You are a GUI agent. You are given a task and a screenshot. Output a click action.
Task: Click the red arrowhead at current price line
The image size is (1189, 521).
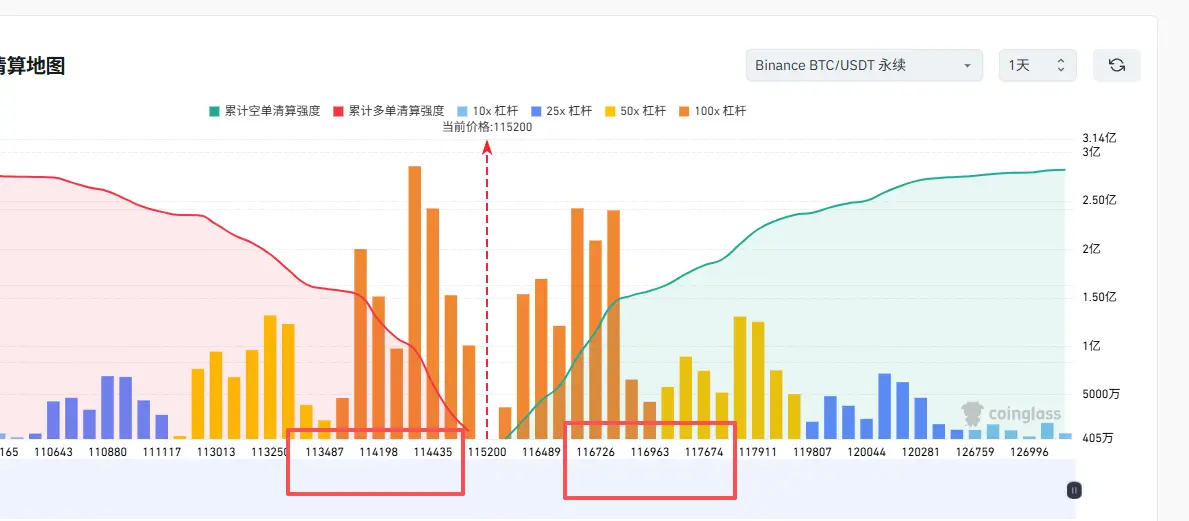pyautogui.click(x=487, y=147)
